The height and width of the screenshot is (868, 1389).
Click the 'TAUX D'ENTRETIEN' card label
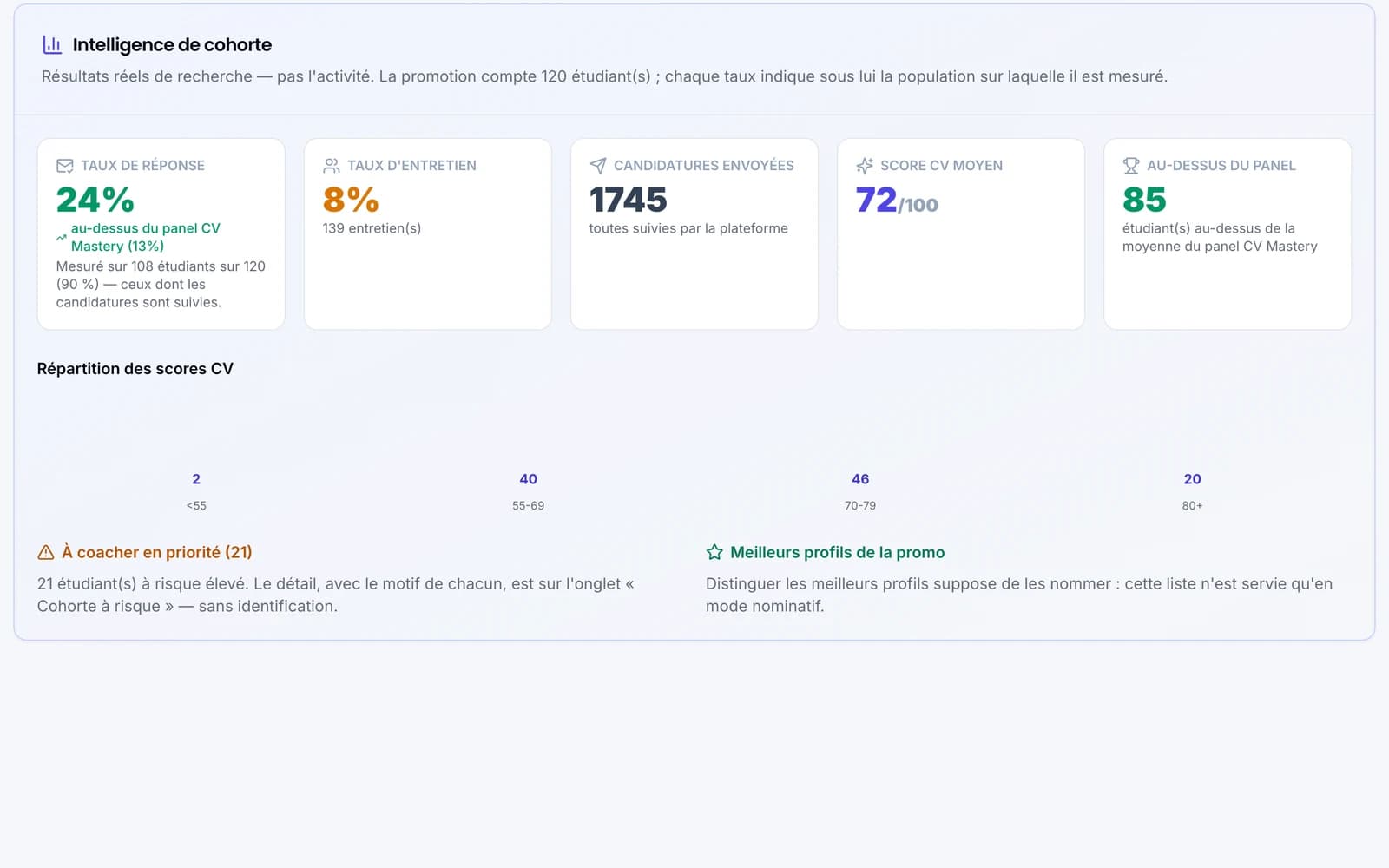click(411, 166)
